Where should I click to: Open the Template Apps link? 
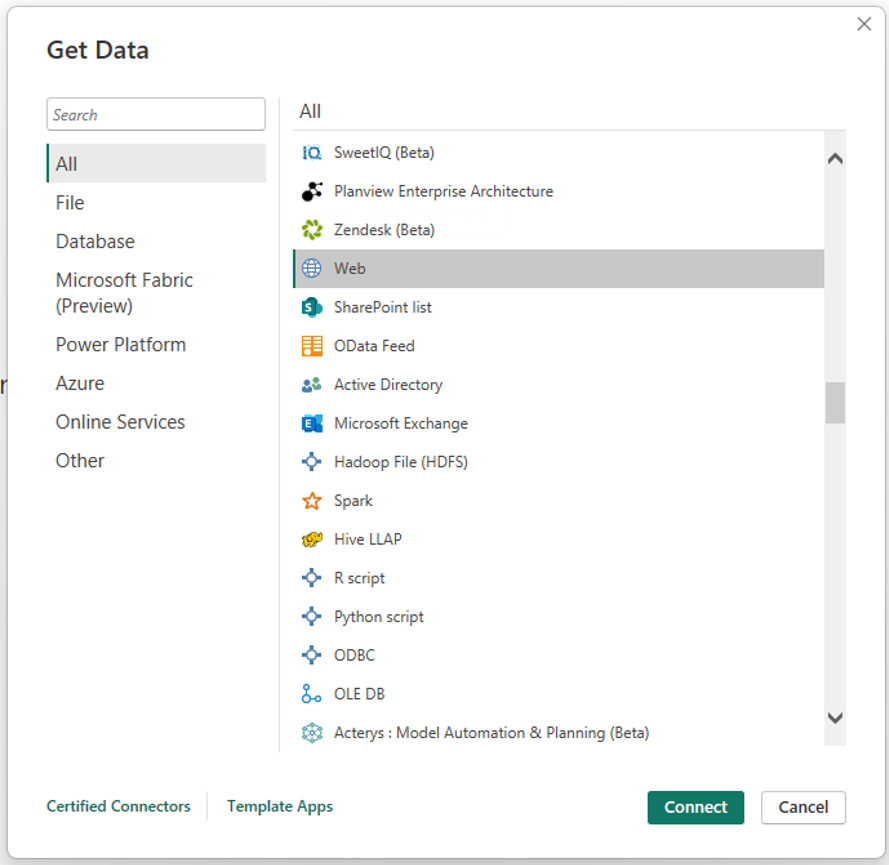click(x=280, y=807)
